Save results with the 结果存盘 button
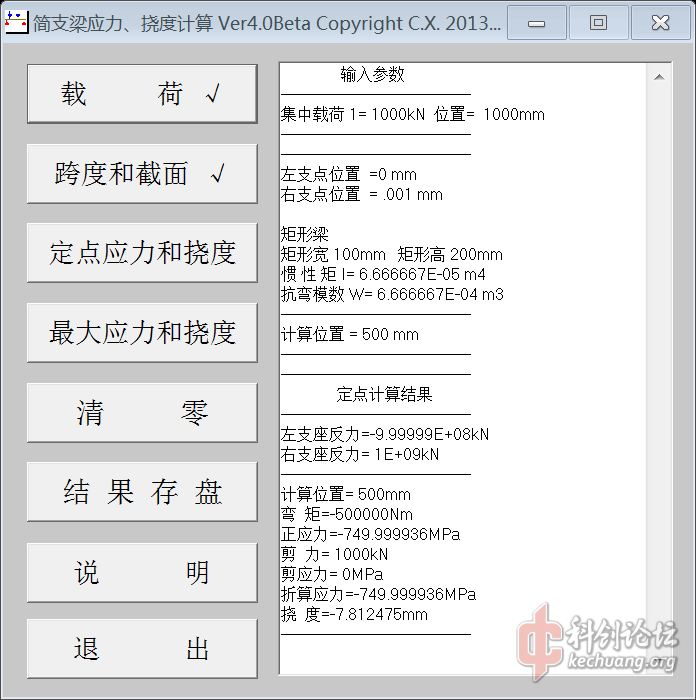The image size is (696, 700). pos(141,492)
